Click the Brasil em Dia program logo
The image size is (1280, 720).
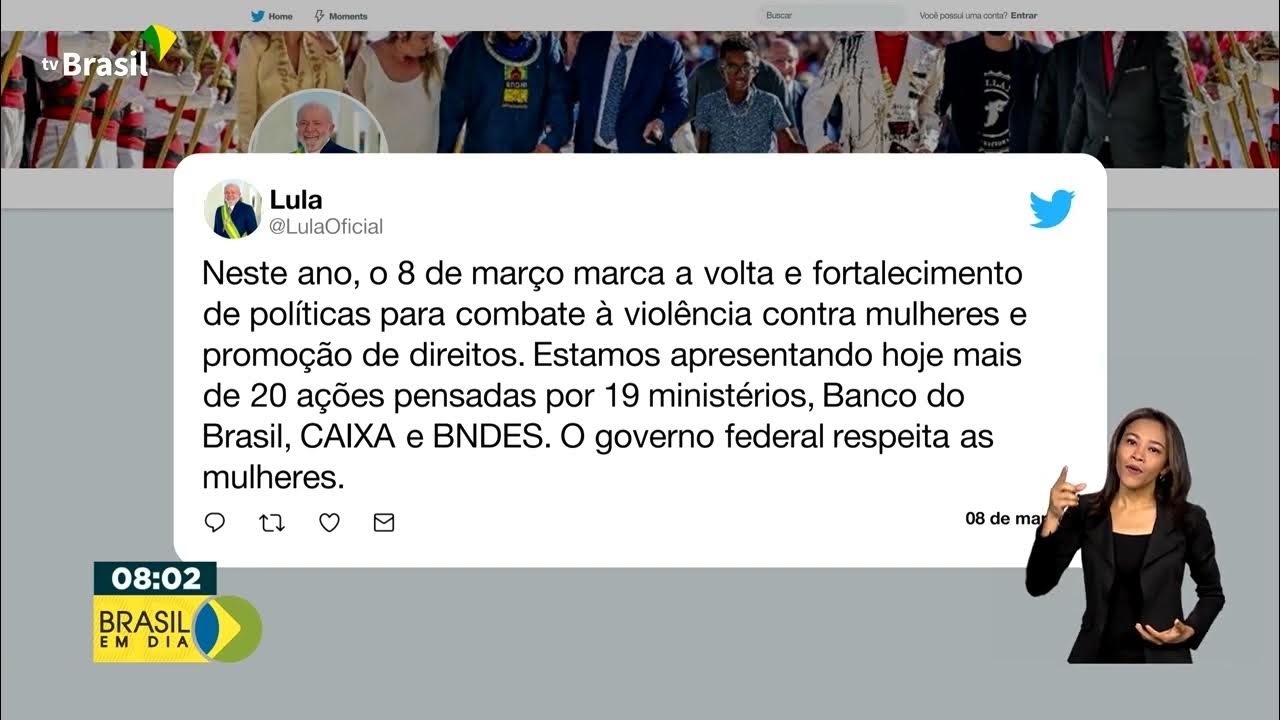(x=178, y=628)
